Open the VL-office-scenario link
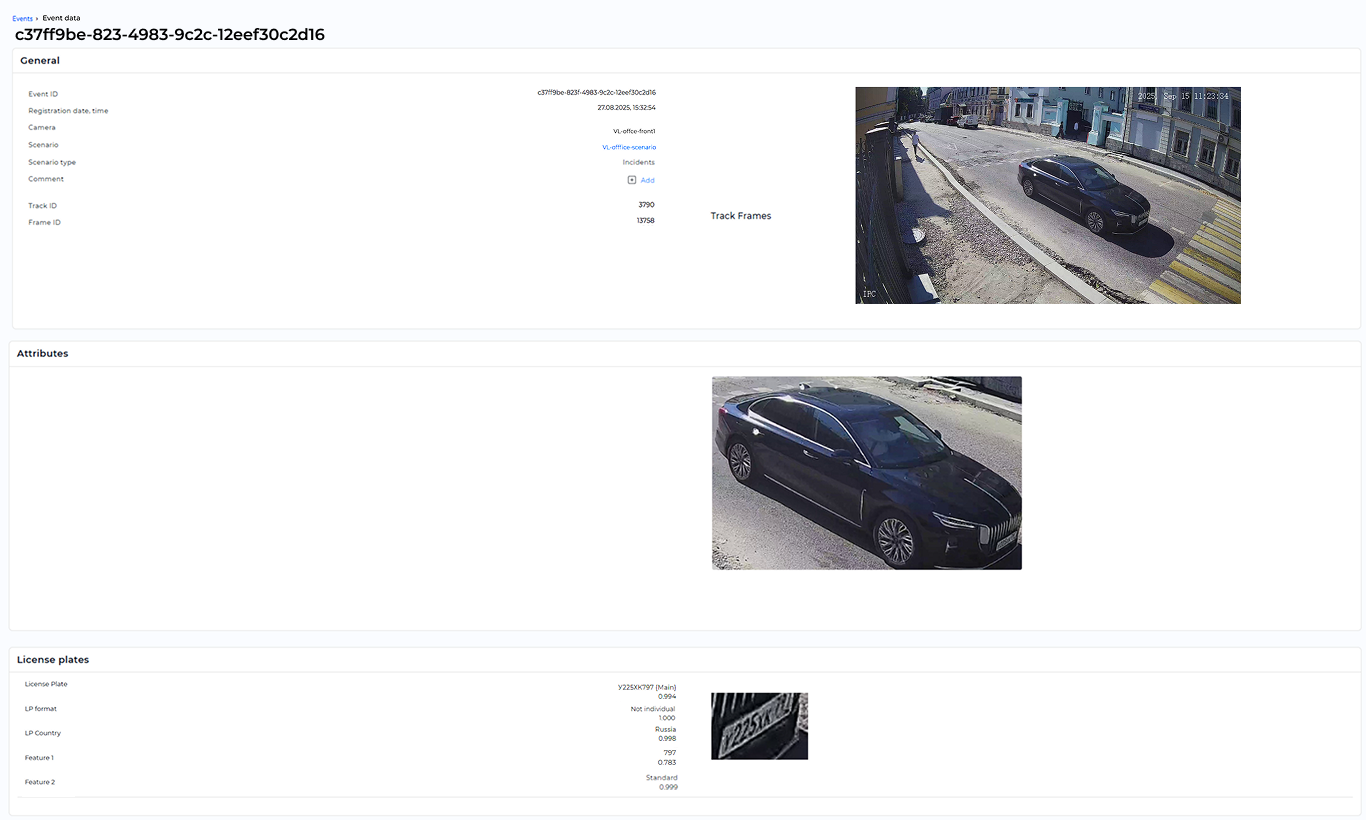The image size is (1366, 820). (628, 147)
